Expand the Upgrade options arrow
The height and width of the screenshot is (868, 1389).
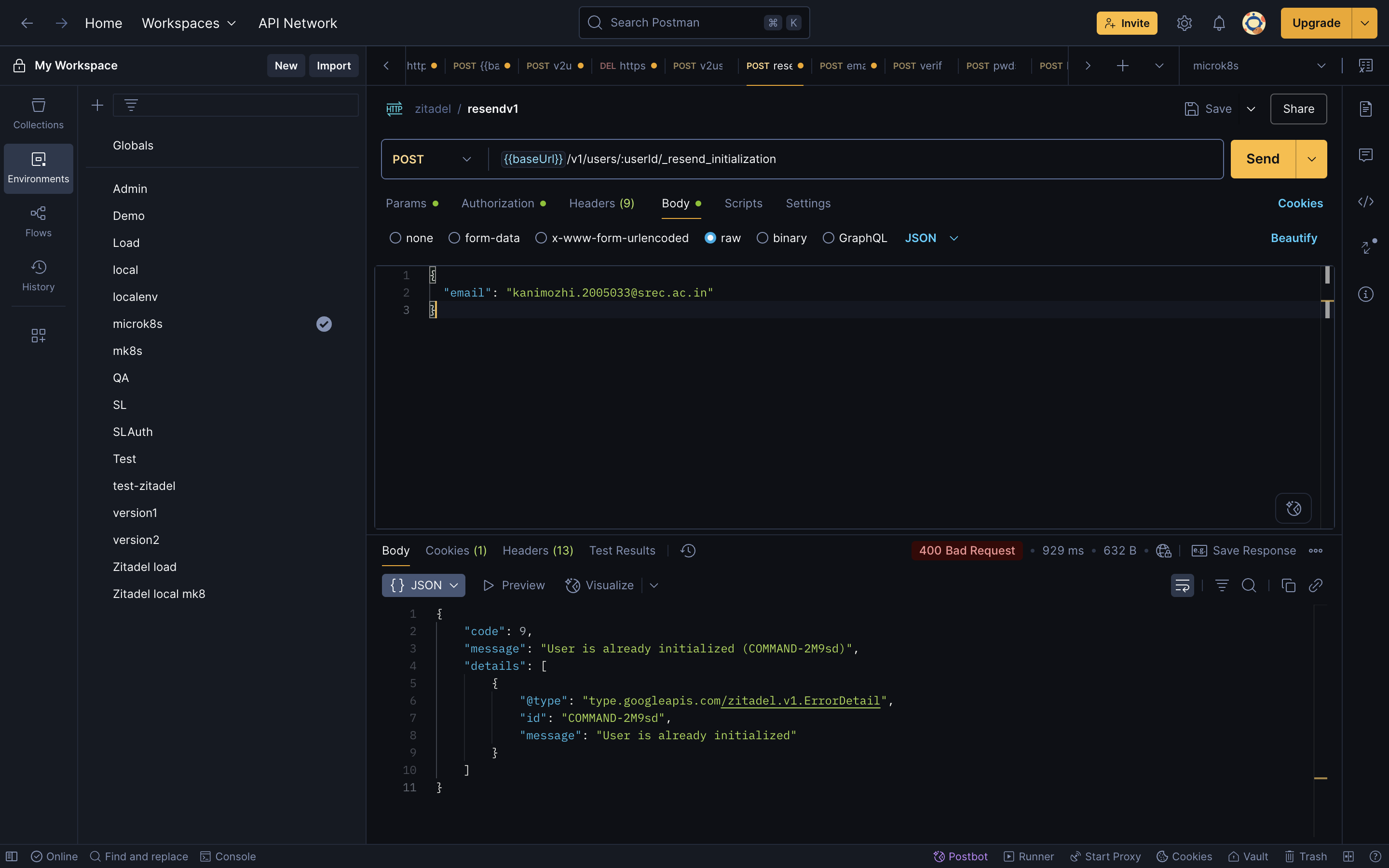click(x=1364, y=23)
